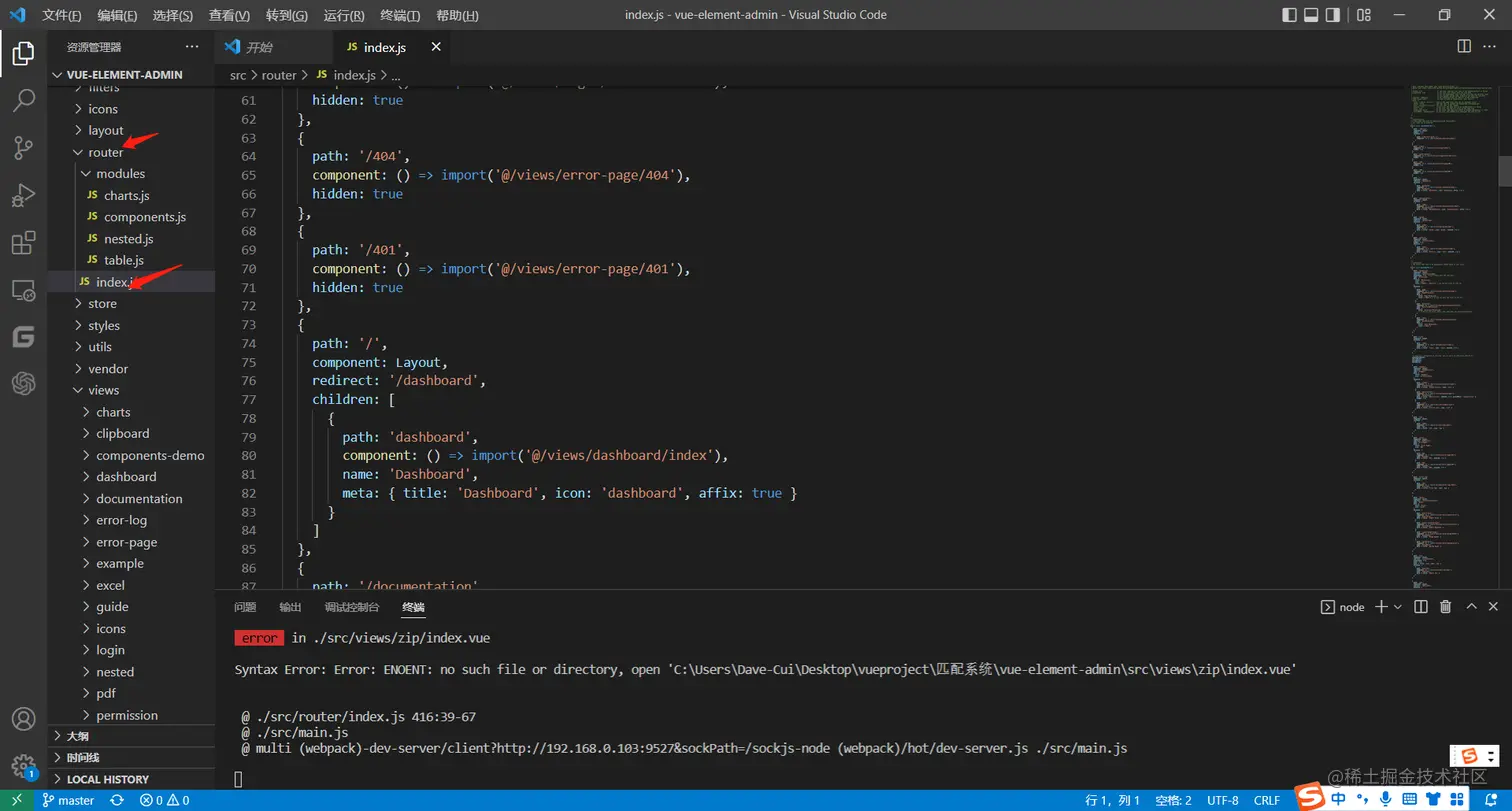Add a new terminal with plus icon
This screenshot has width=1512, height=811.
1381,607
